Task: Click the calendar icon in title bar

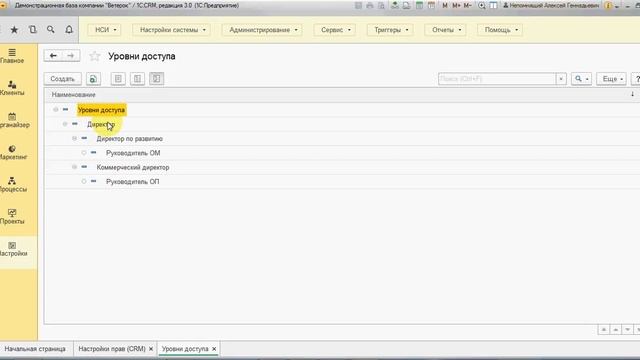Action: (x=431, y=6)
